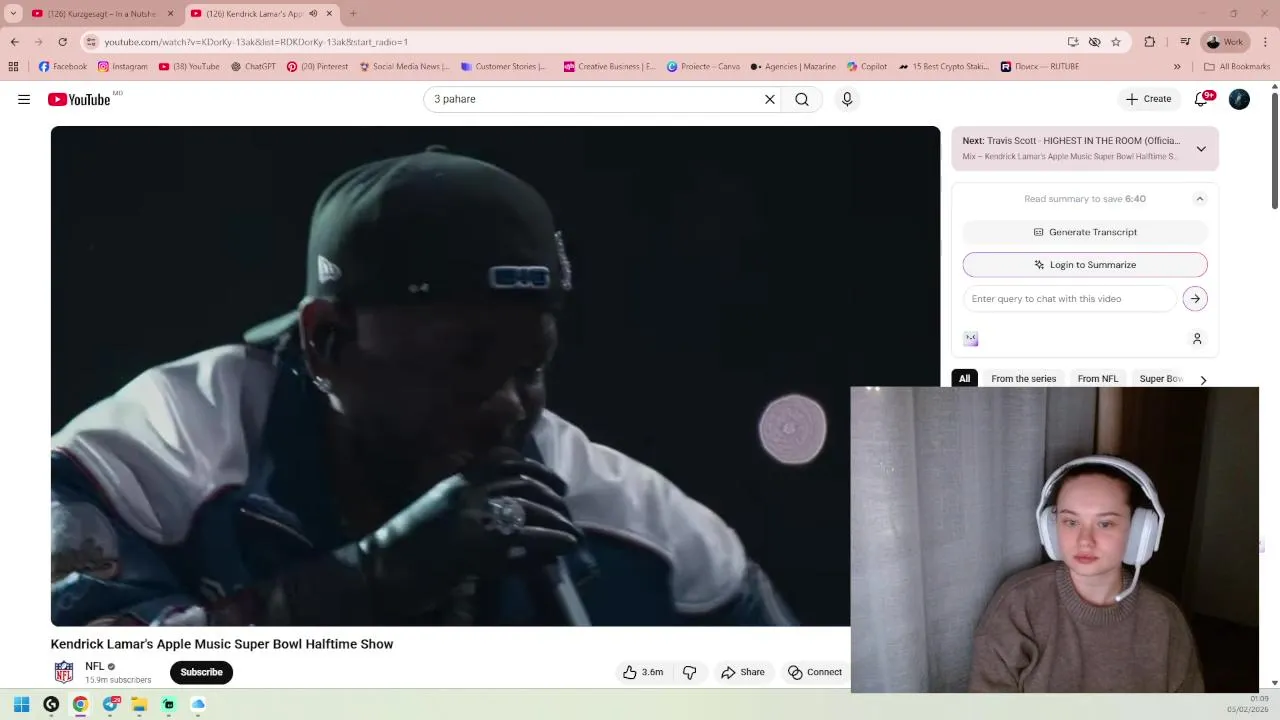The height and width of the screenshot is (720, 1280).
Task: Select the From the series chip
Action: (x=1023, y=379)
